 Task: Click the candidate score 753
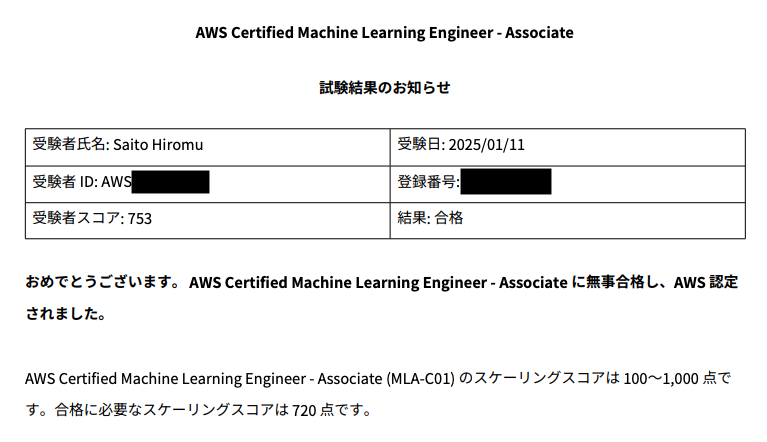140,219
